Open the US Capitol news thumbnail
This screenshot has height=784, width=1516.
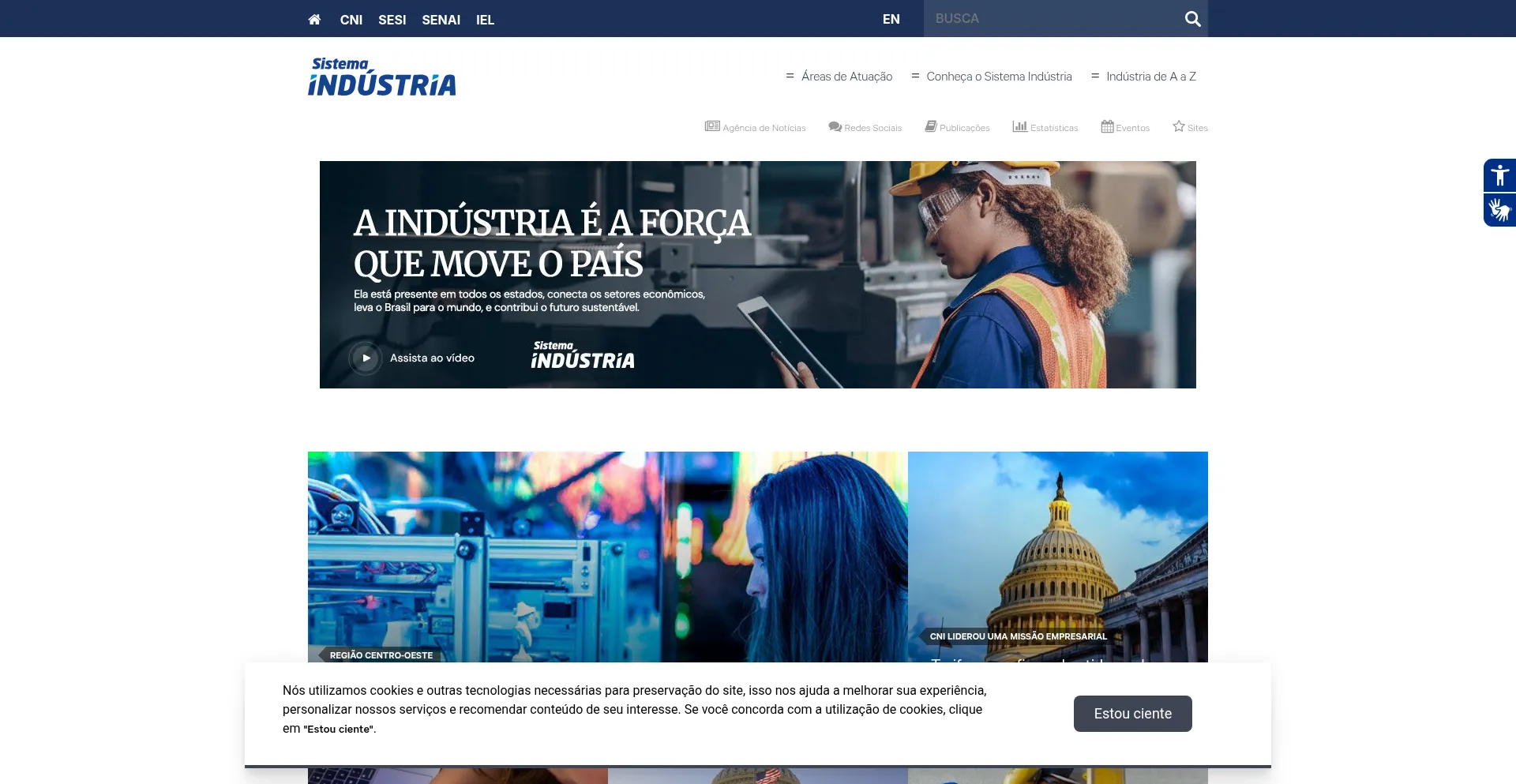[x=1057, y=553]
